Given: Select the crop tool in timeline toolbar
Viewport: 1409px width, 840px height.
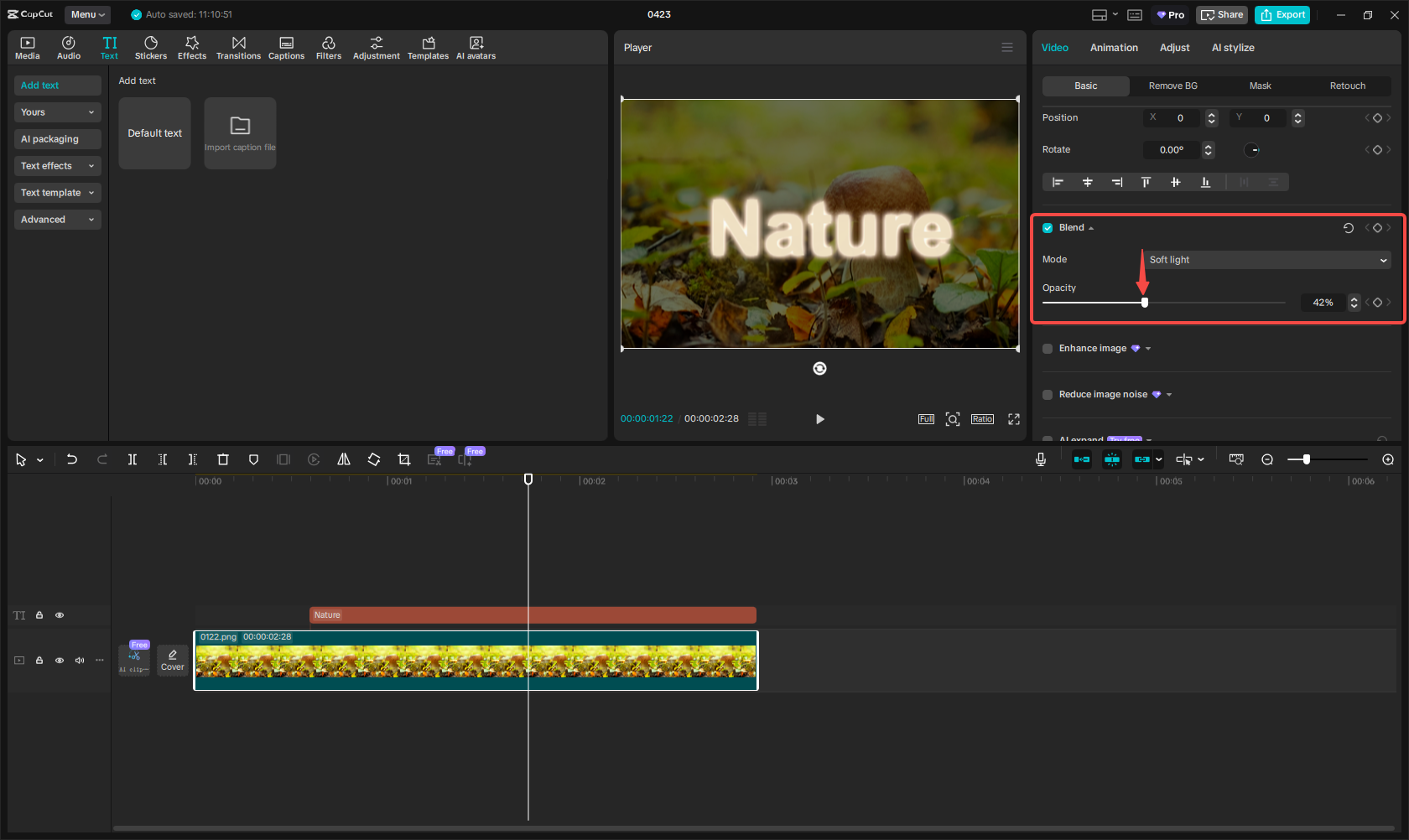Looking at the screenshot, I should (404, 459).
